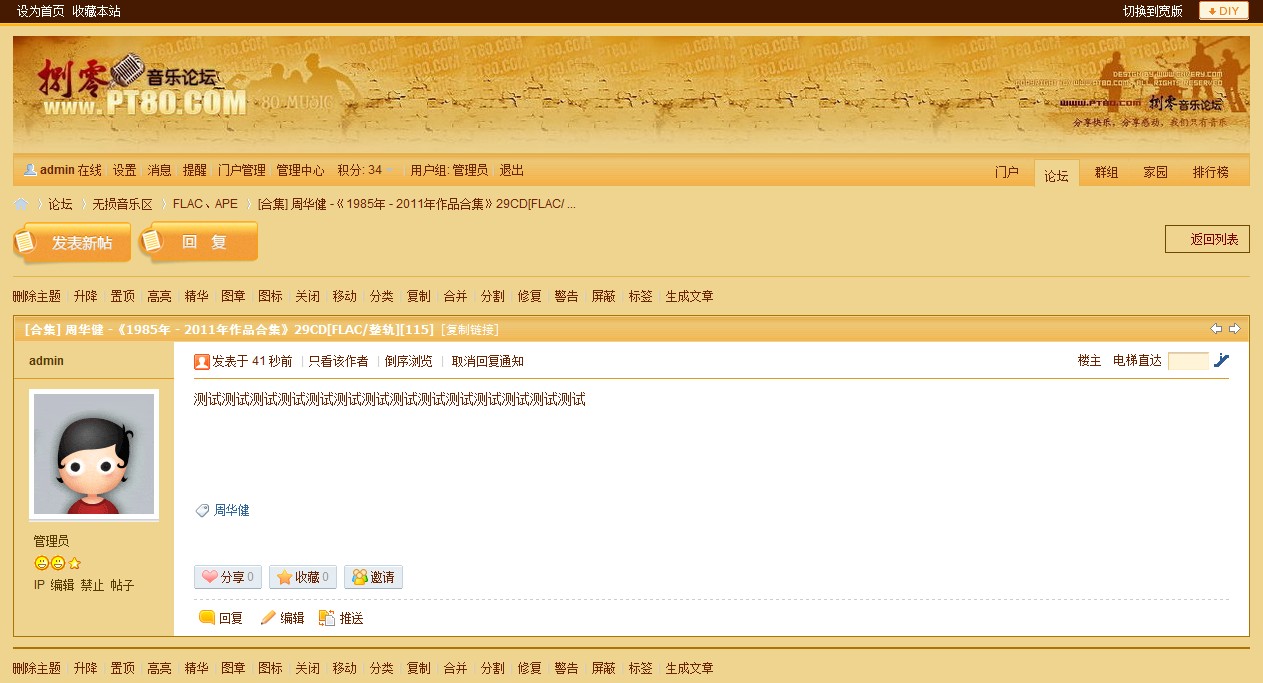
Task: Click the 发表新帖 new thread button
Action: 72,243
